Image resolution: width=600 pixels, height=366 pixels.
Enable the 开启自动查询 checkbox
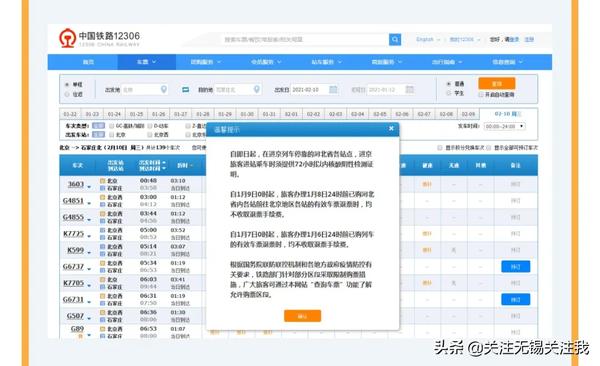481,95
